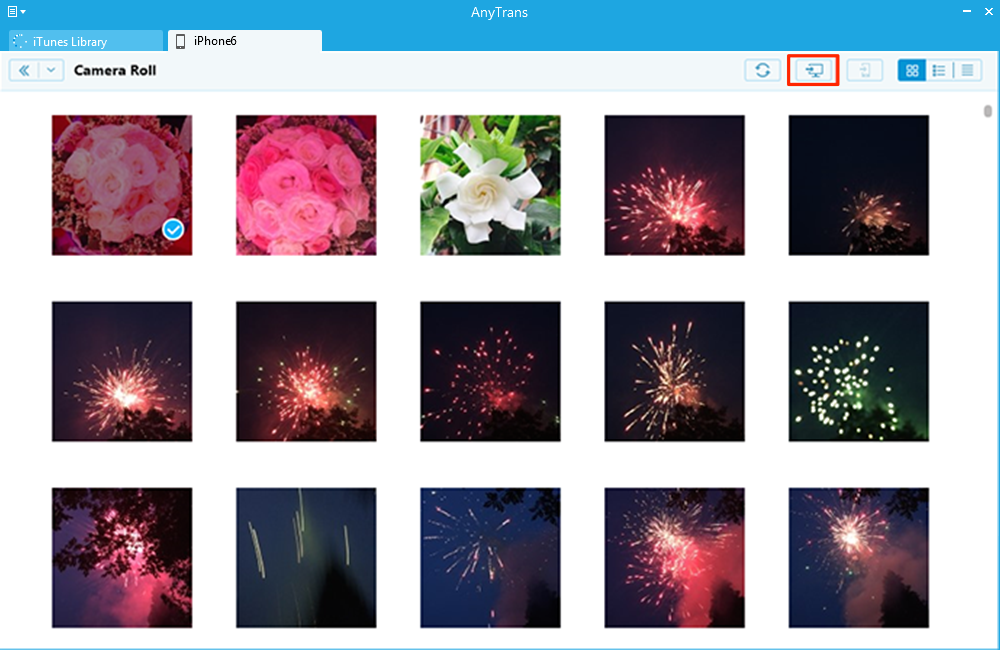Select the pink smoke through tree silhouette photo
The image size is (1000, 650).
coord(122,558)
